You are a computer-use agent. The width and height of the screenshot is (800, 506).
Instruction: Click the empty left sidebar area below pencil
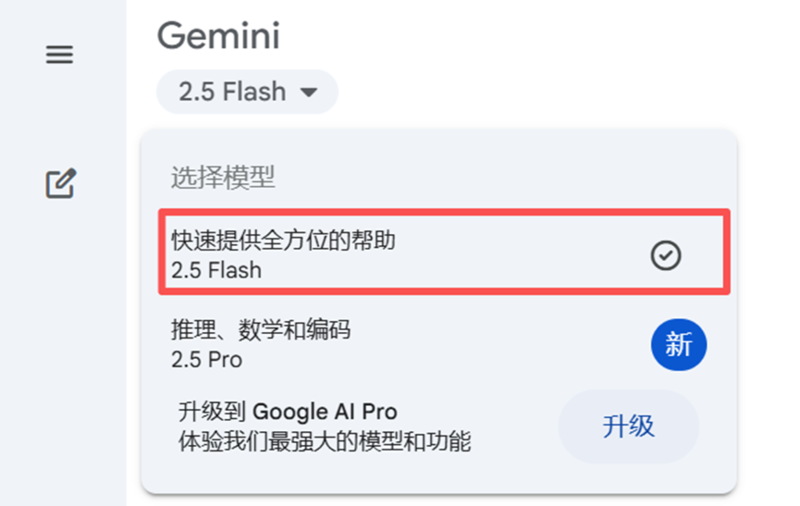(x=62, y=350)
